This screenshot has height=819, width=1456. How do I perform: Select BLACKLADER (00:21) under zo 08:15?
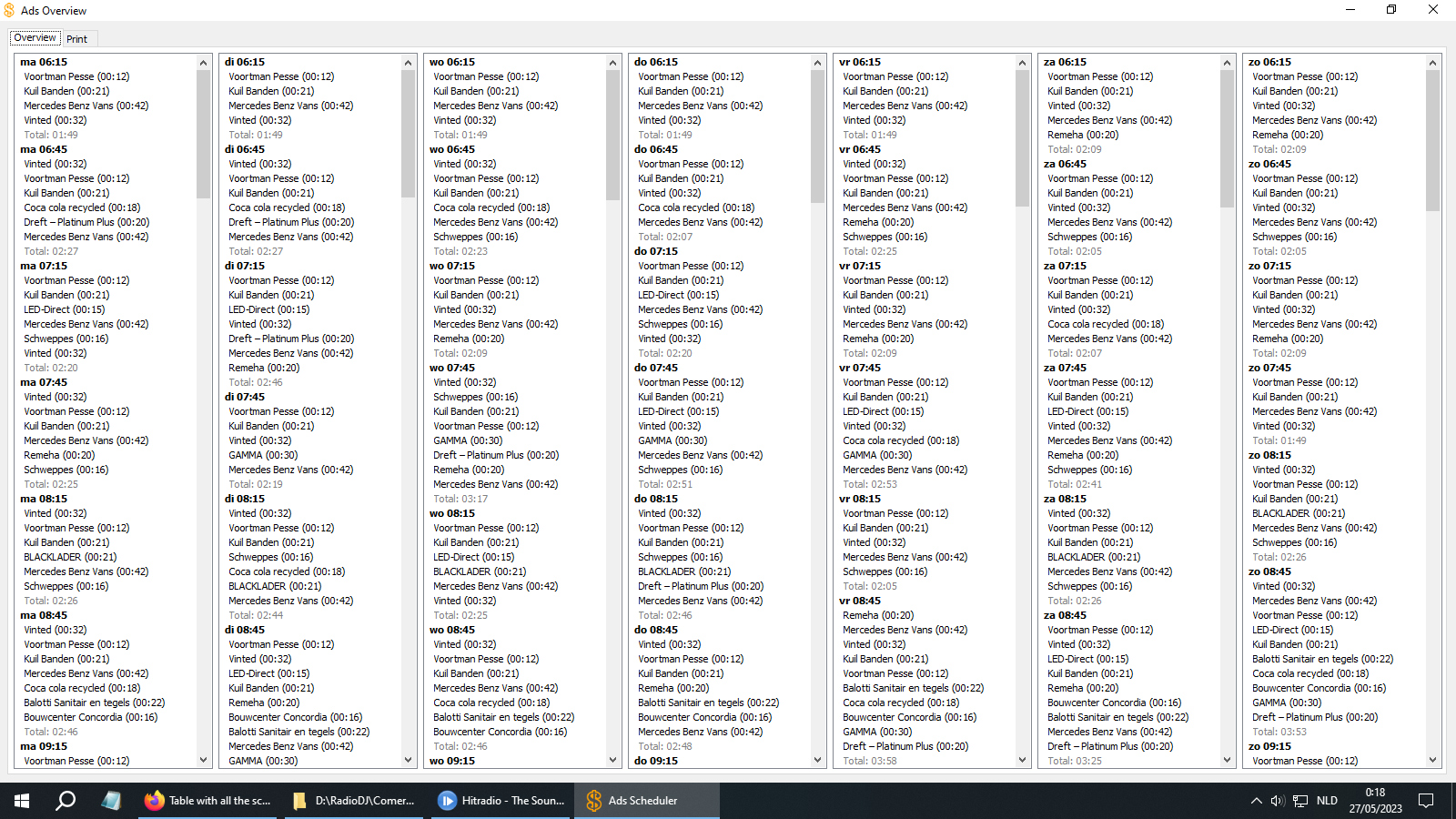pos(1299,513)
